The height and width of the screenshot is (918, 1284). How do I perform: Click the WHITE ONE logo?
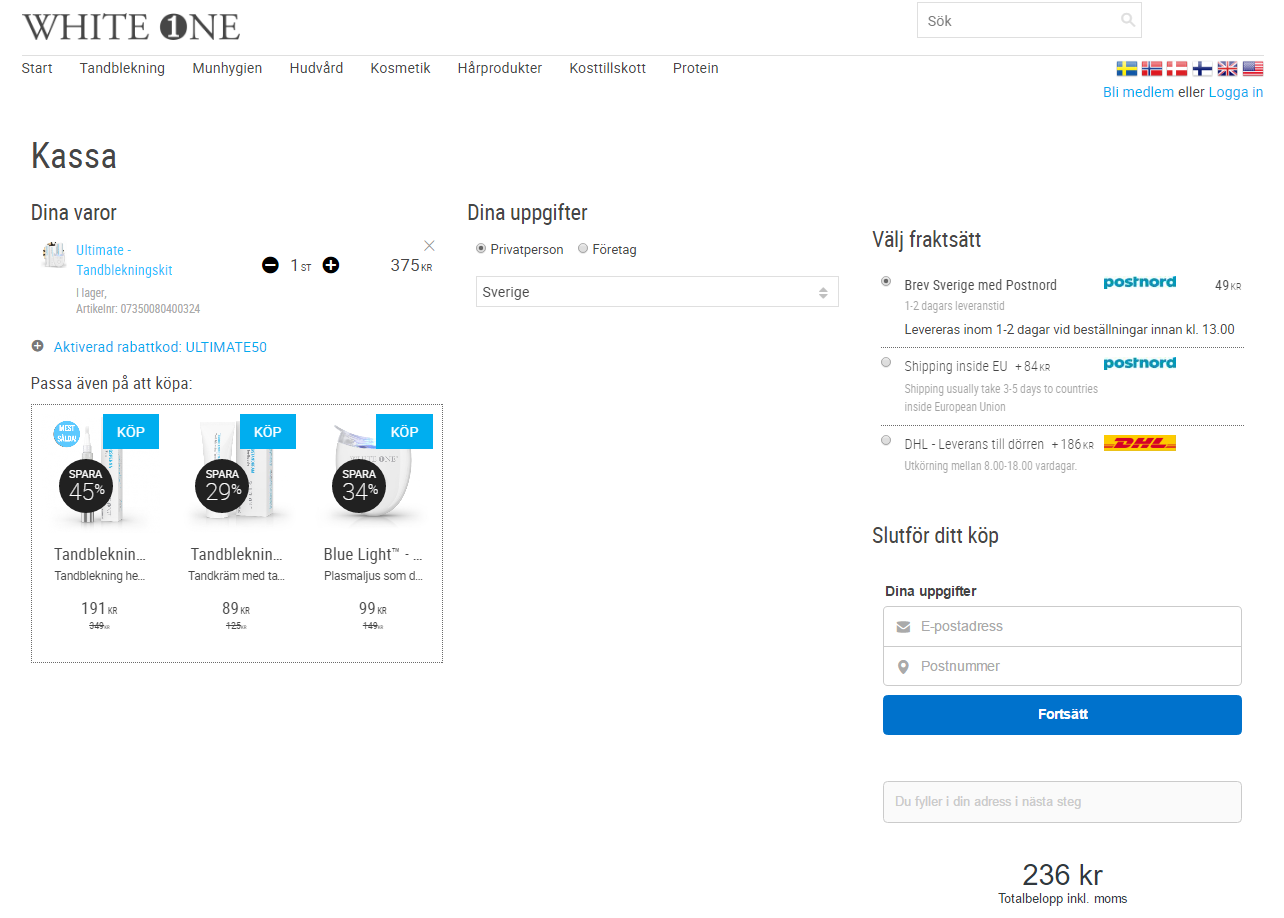pyautogui.click(x=131, y=27)
